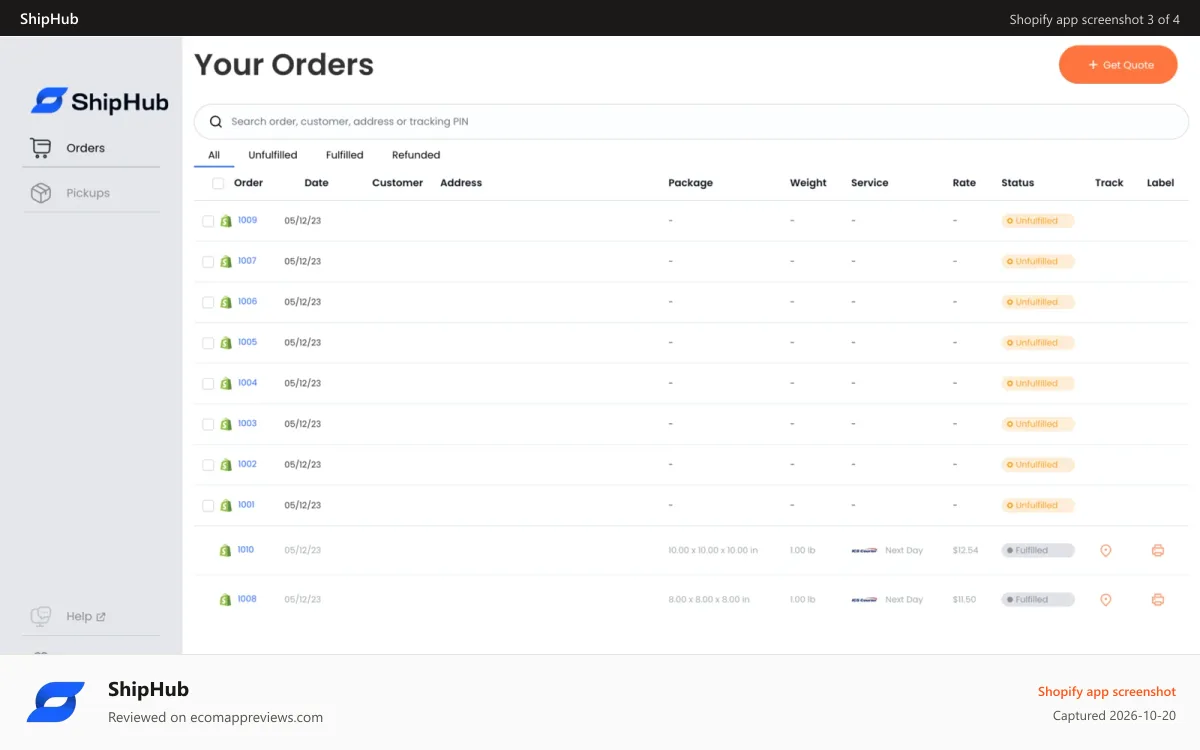The width and height of the screenshot is (1200, 750).
Task: Click the order search input field
Action: pyautogui.click(x=691, y=122)
